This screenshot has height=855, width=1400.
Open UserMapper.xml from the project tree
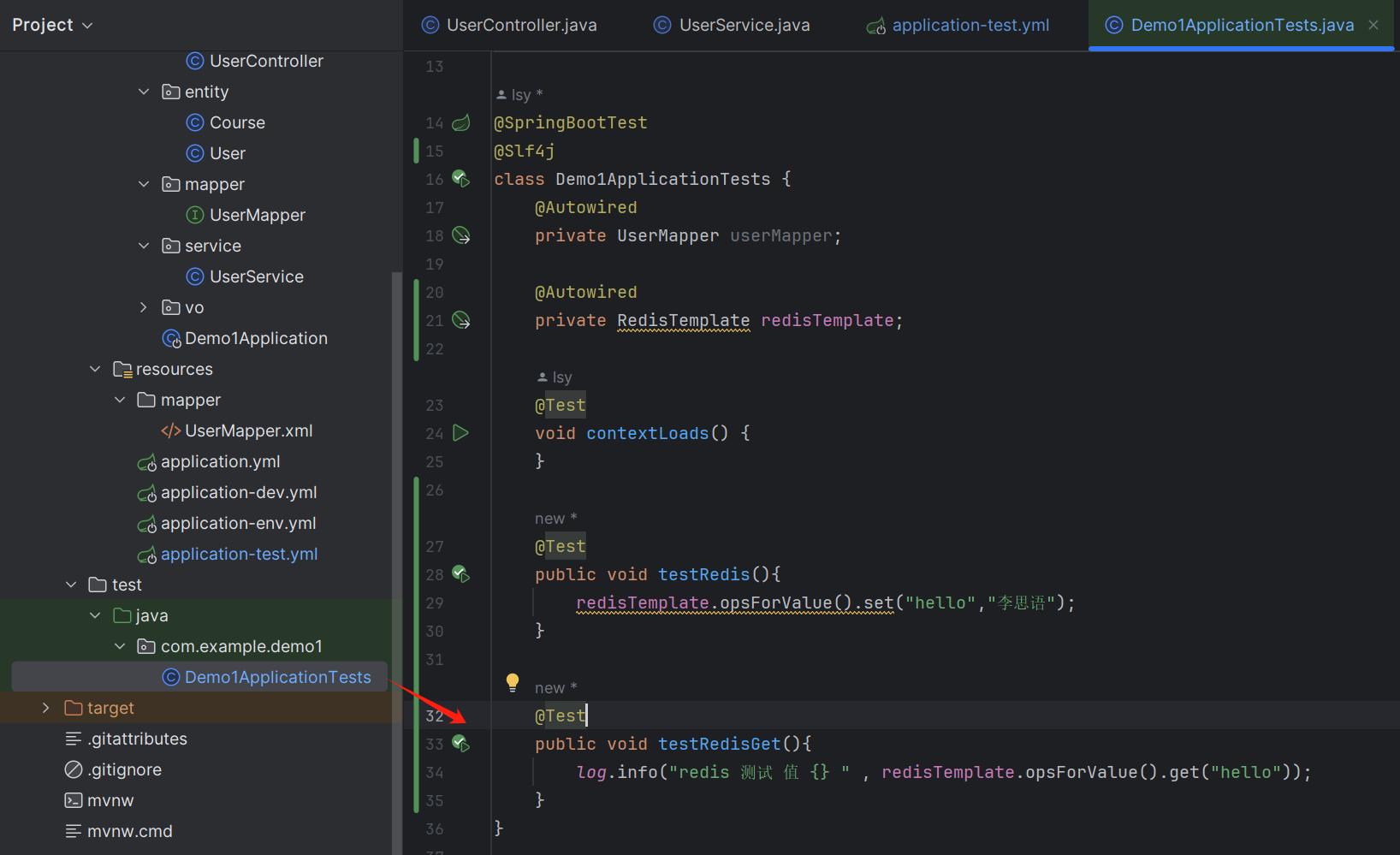248,430
